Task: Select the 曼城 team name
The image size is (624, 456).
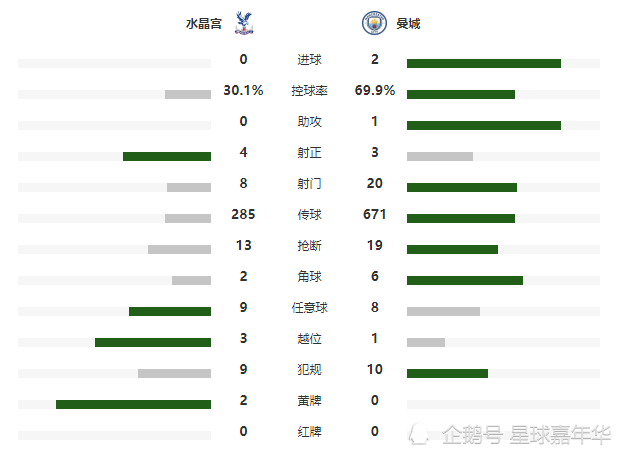Action: point(408,23)
